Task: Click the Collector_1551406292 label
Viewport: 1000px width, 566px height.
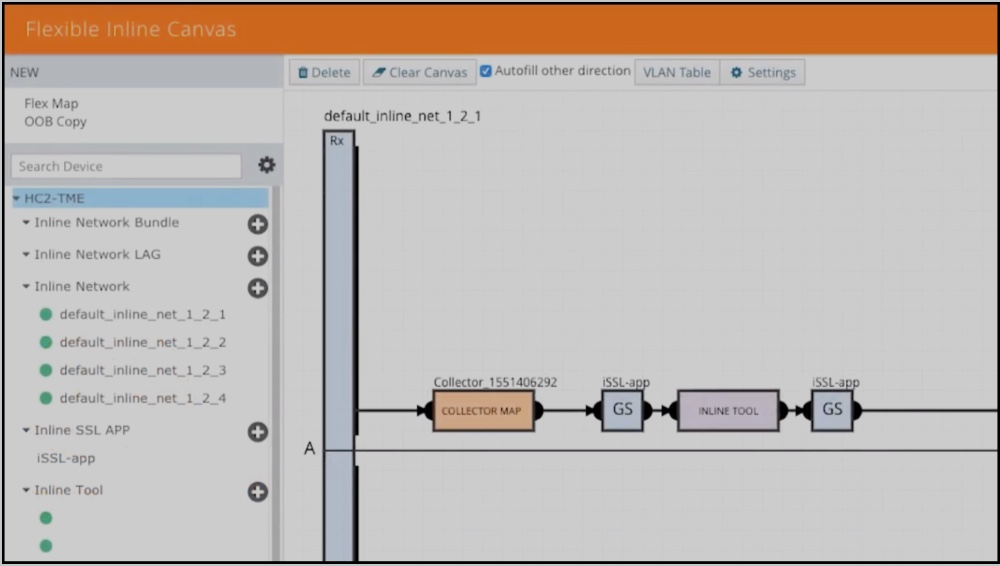Action: [496, 382]
